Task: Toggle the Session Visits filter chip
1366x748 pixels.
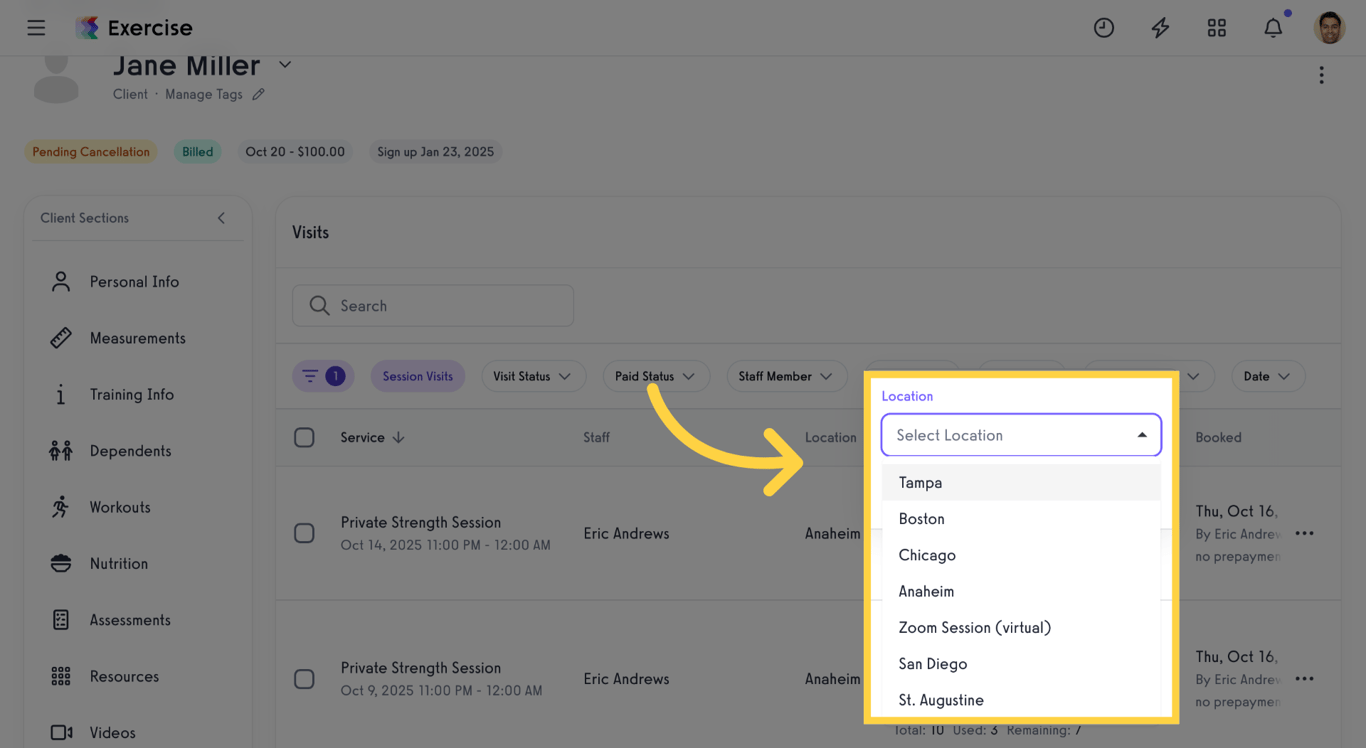Action: click(x=418, y=376)
